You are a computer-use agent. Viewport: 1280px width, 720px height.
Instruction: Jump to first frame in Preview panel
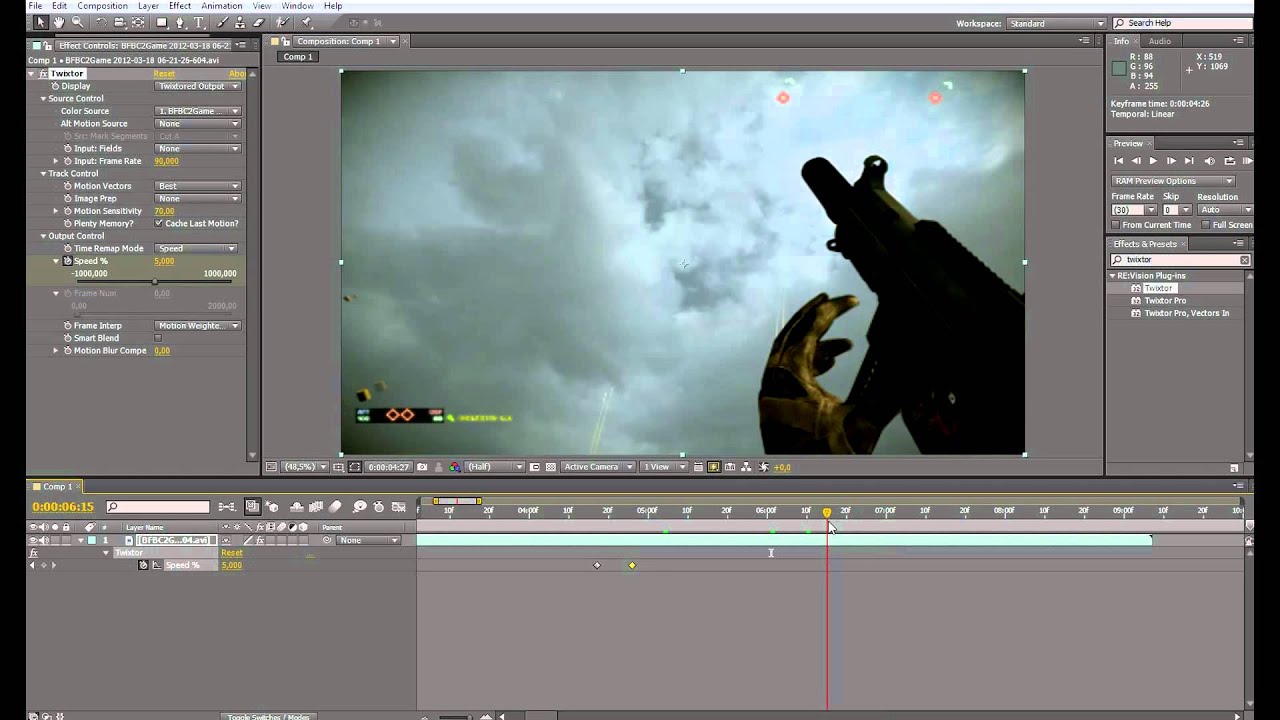1118,161
